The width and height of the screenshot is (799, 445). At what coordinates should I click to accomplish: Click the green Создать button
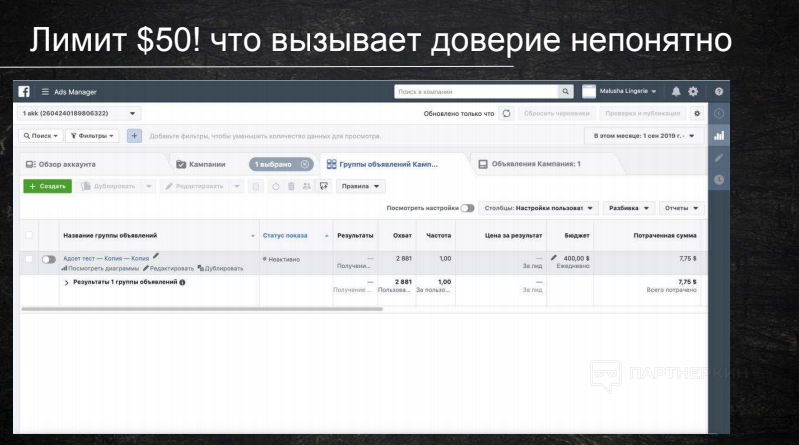pyautogui.click(x=47, y=187)
